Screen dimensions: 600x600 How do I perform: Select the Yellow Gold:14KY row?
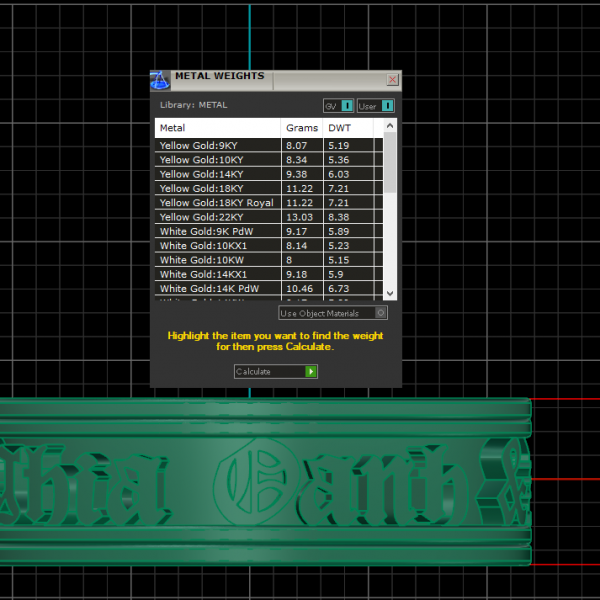(217, 174)
